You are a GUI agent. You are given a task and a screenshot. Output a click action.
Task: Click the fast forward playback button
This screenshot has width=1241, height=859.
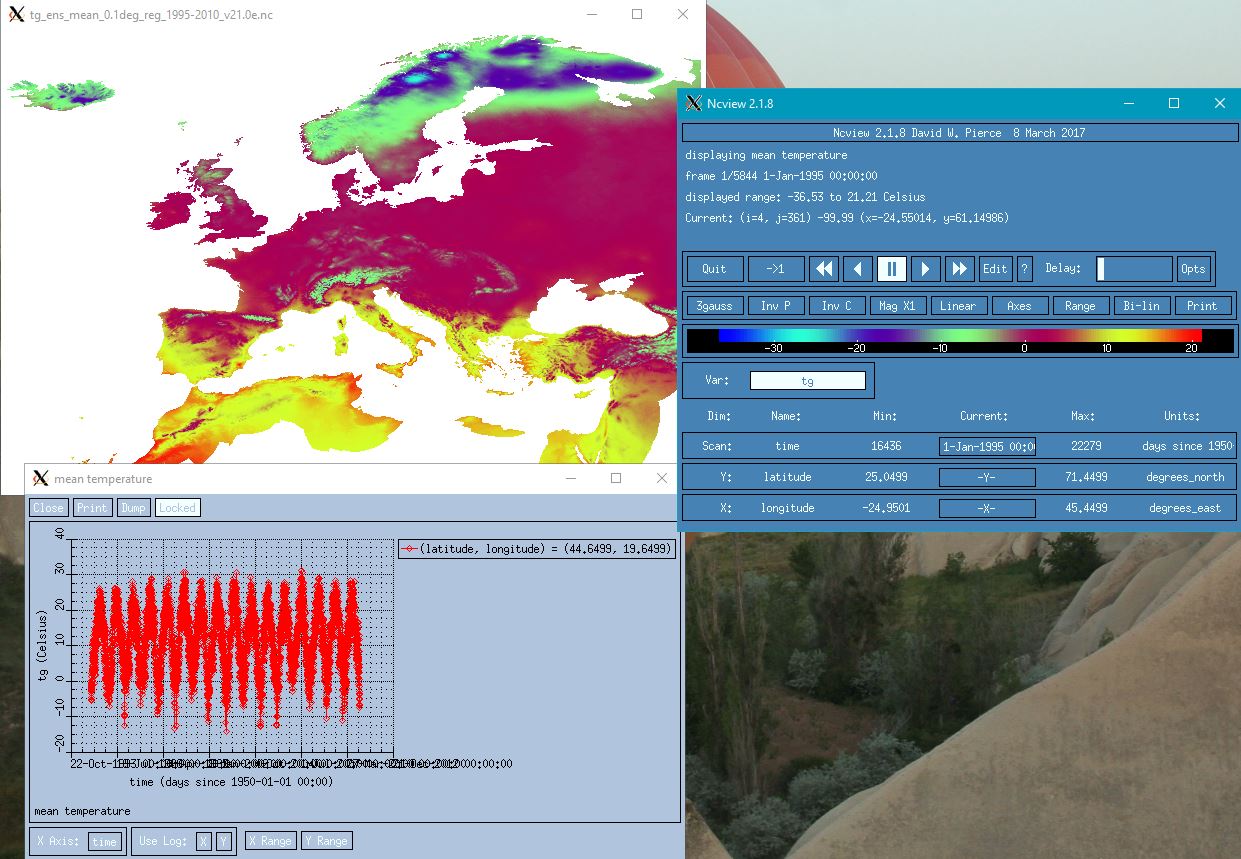coord(960,269)
